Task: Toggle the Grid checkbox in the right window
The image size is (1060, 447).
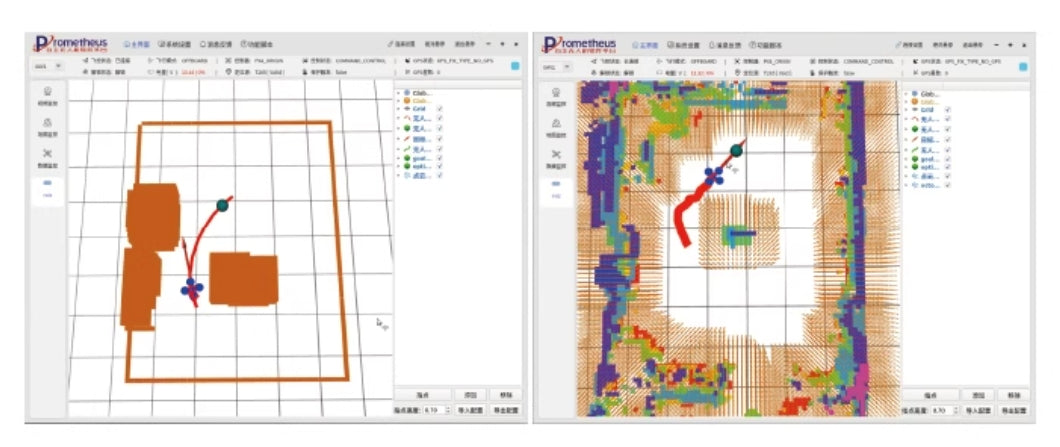Action: [x=948, y=109]
